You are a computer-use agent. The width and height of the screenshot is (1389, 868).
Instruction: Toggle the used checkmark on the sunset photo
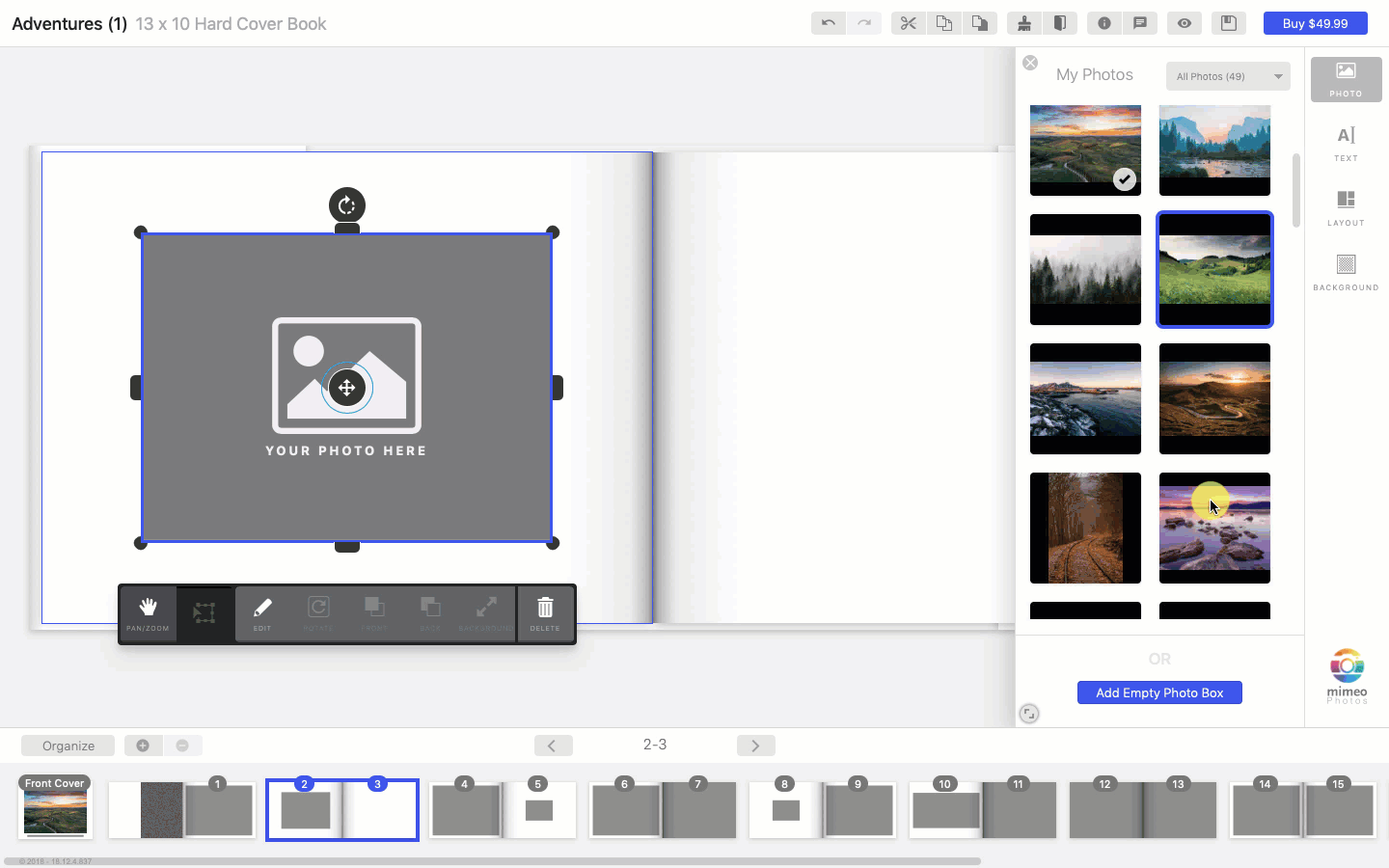(x=1124, y=178)
